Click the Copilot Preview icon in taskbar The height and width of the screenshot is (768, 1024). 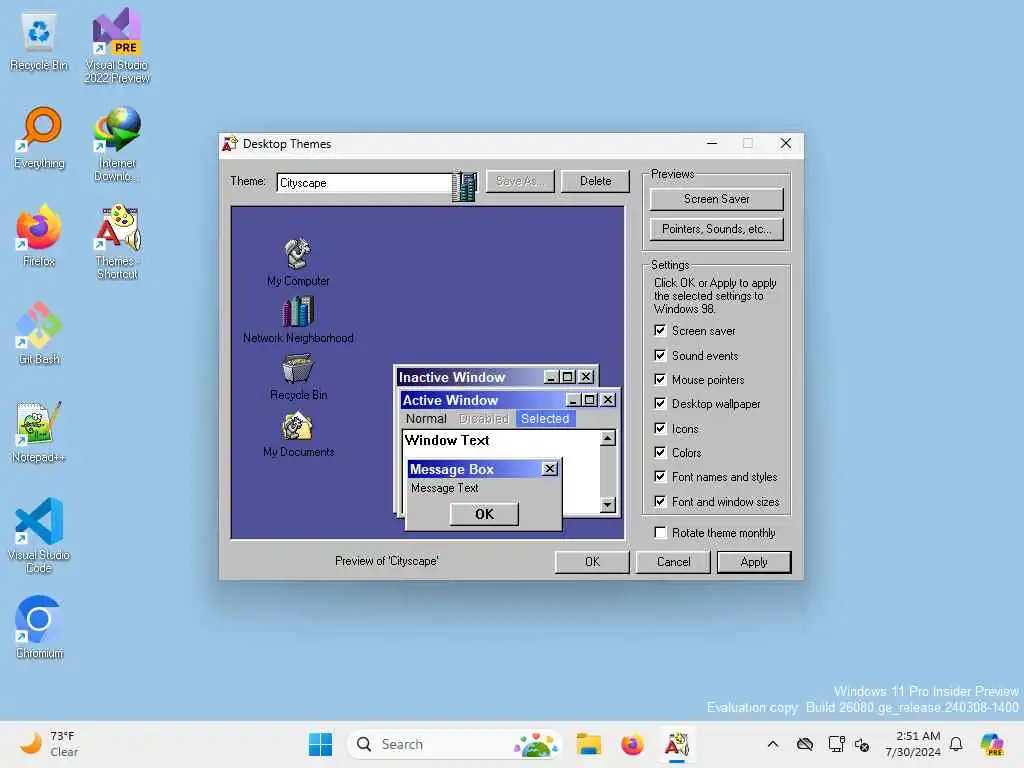click(991, 744)
